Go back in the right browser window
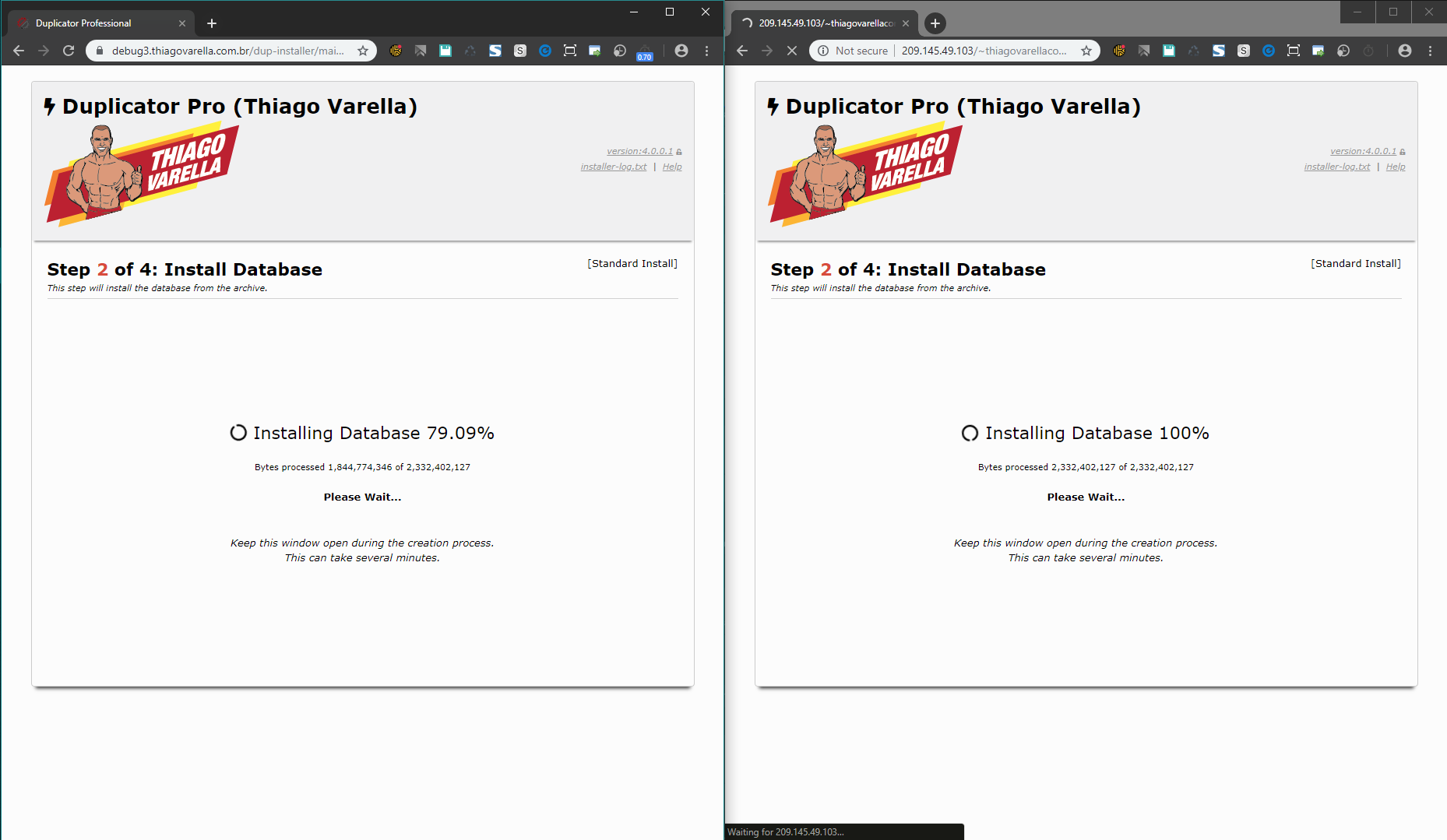Image resolution: width=1447 pixels, height=840 pixels. tap(742, 51)
